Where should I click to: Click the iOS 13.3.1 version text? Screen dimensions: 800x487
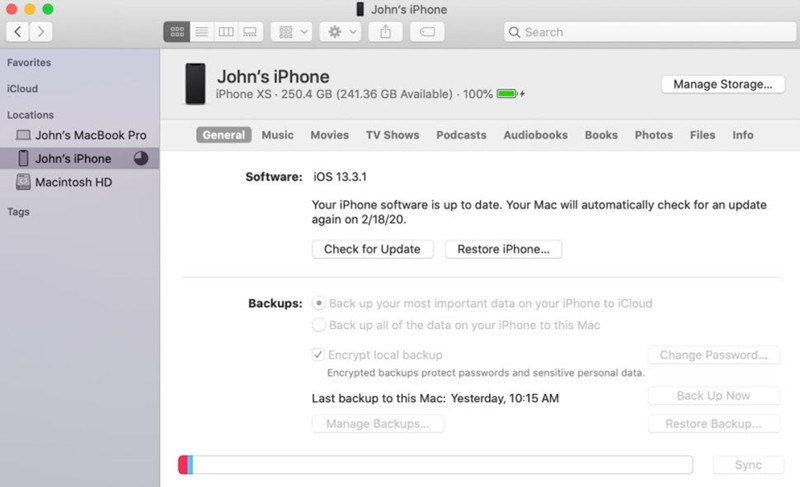[x=340, y=177]
